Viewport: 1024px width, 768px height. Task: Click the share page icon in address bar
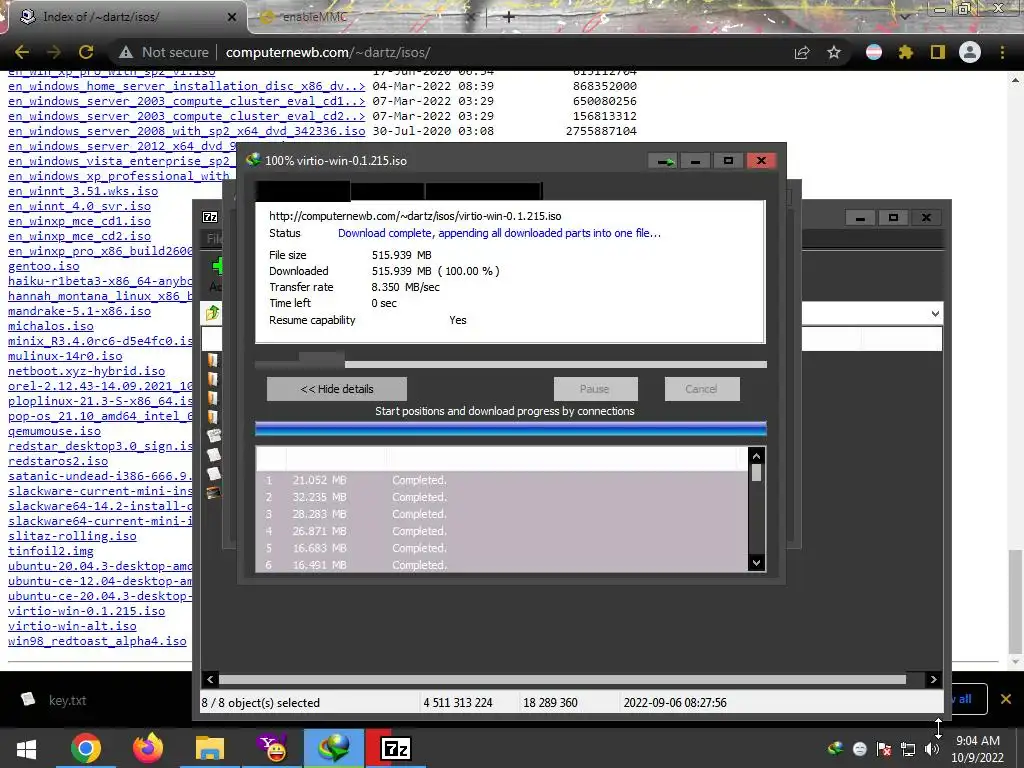point(802,52)
